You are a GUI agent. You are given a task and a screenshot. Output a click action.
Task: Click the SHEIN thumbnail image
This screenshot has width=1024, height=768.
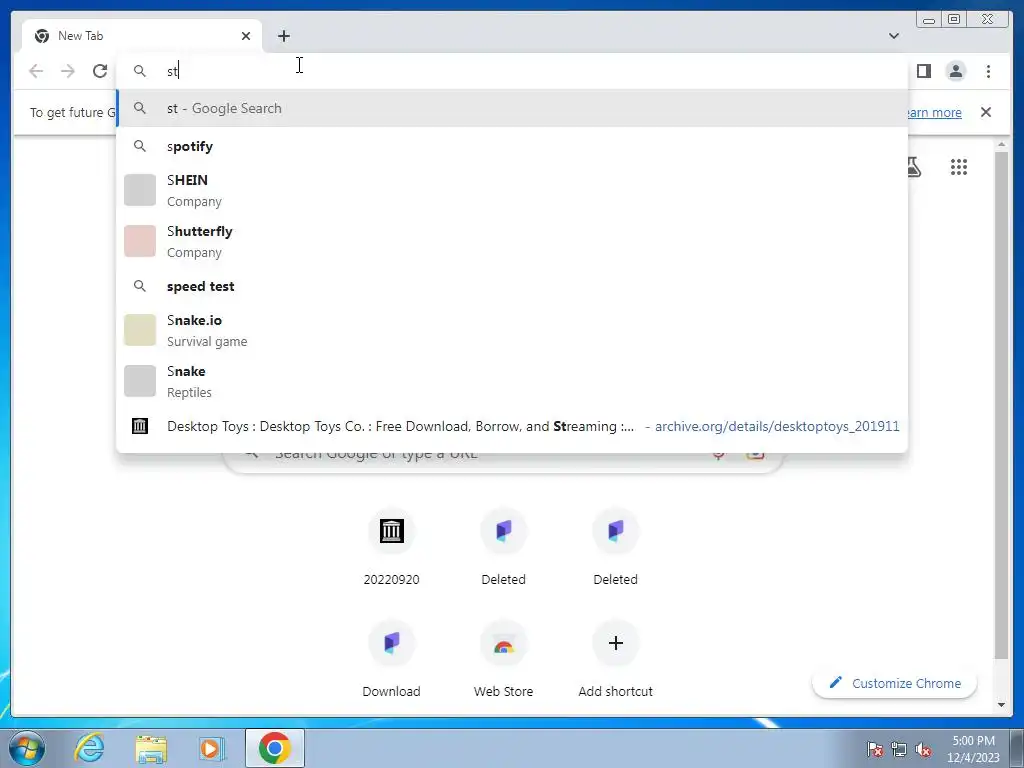point(140,190)
